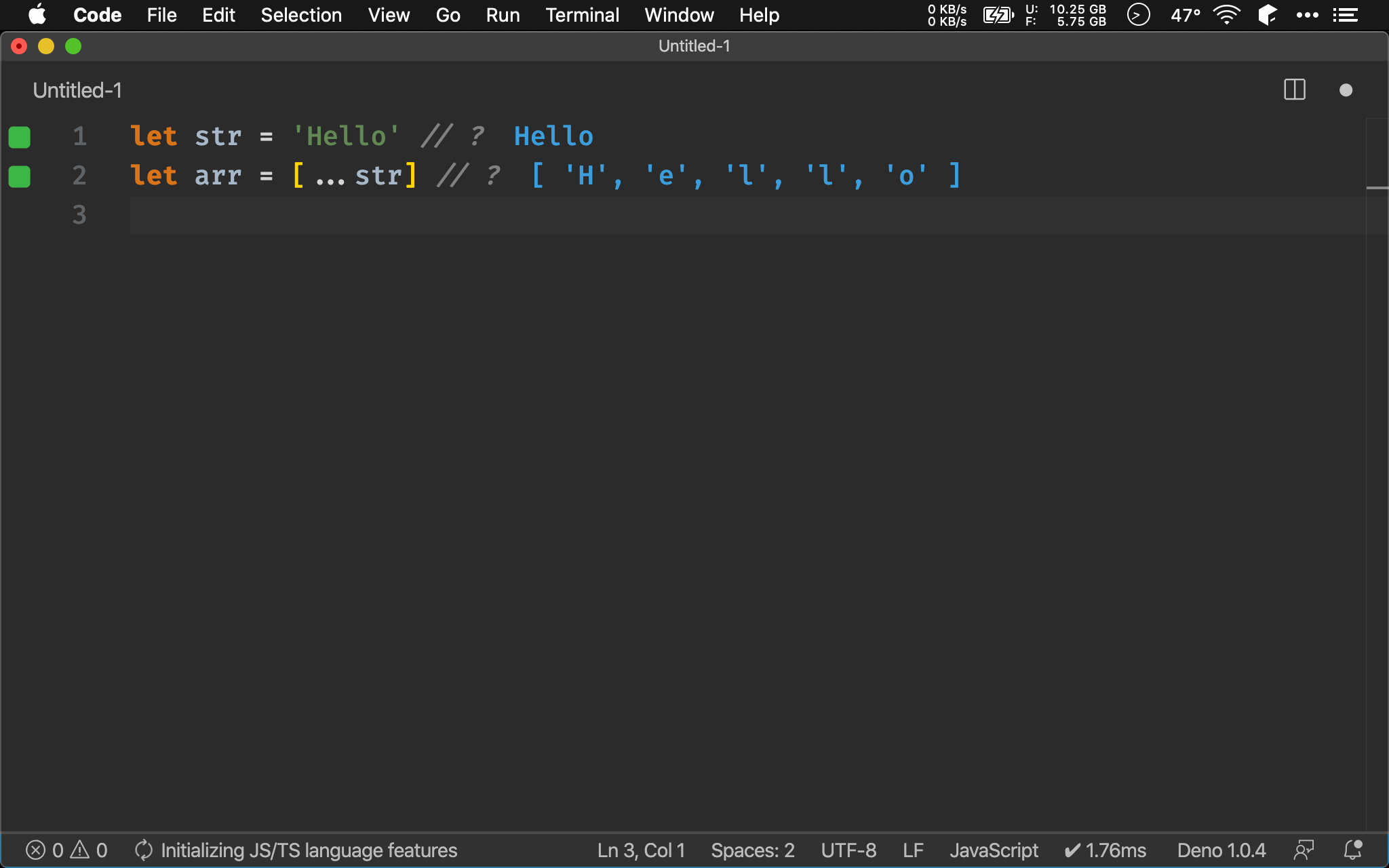Open the Terminal menu

[582, 15]
